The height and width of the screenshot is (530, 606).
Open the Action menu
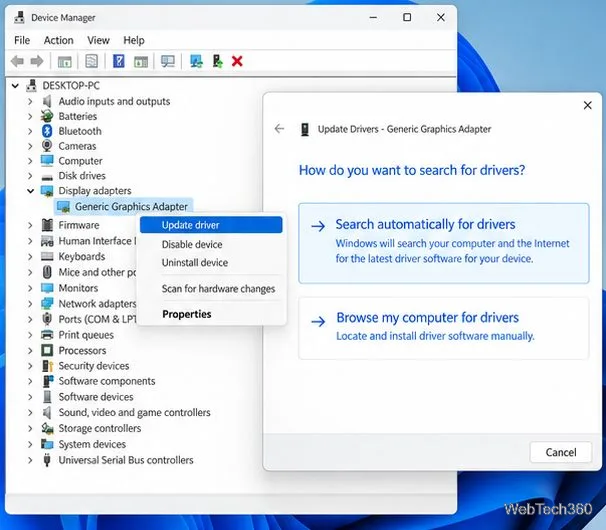click(58, 40)
